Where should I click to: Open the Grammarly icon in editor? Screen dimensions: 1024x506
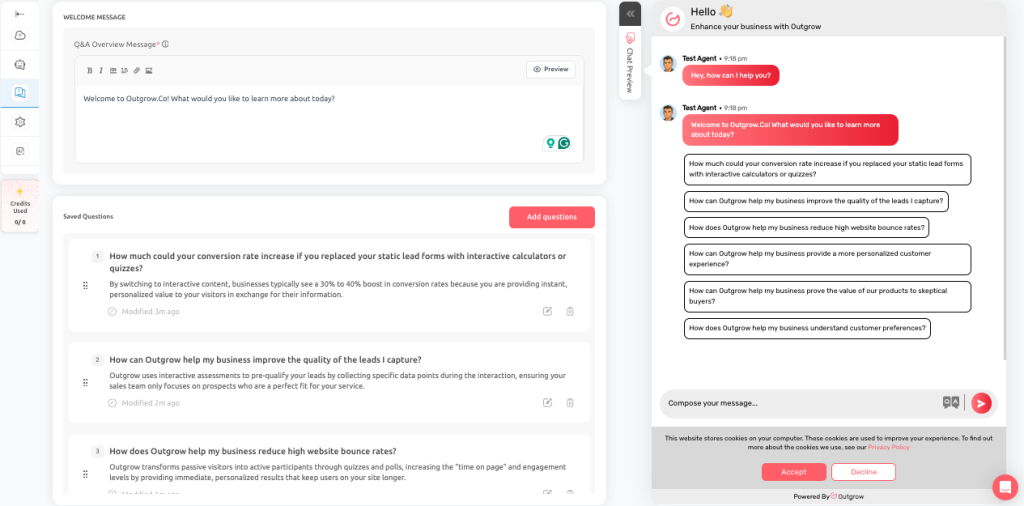[564, 143]
